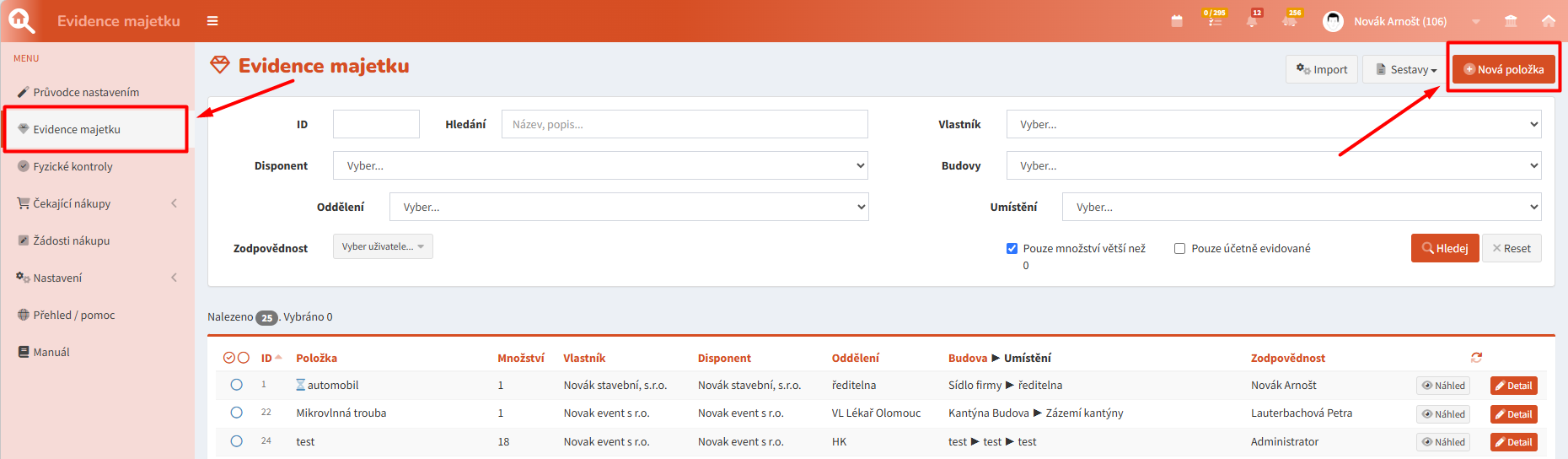Go to home via house icon

[x=1549, y=21]
